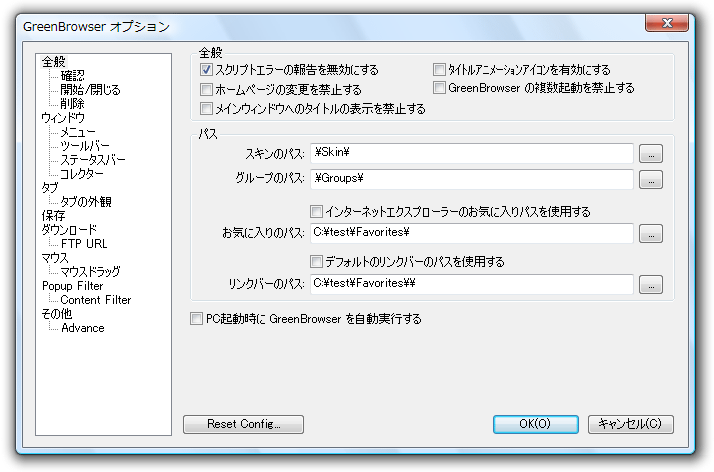Select ウィンドウ tree item
The height and width of the screenshot is (472, 714).
pyautogui.click(x=63, y=118)
